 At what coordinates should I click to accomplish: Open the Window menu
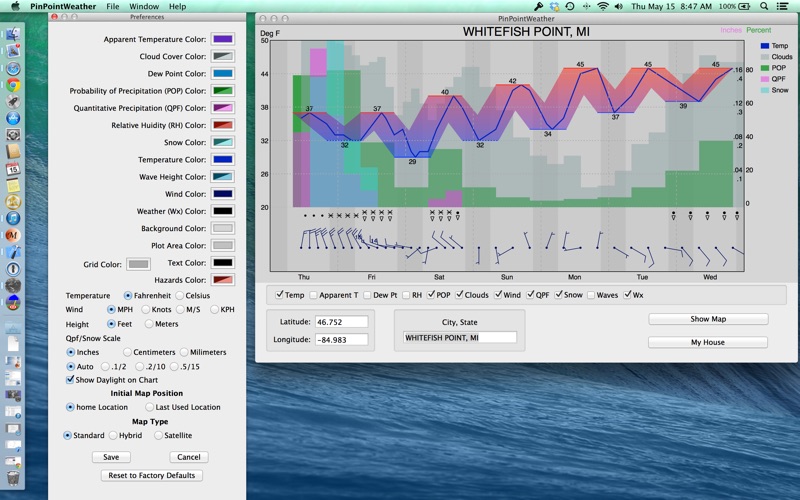point(144,7)
